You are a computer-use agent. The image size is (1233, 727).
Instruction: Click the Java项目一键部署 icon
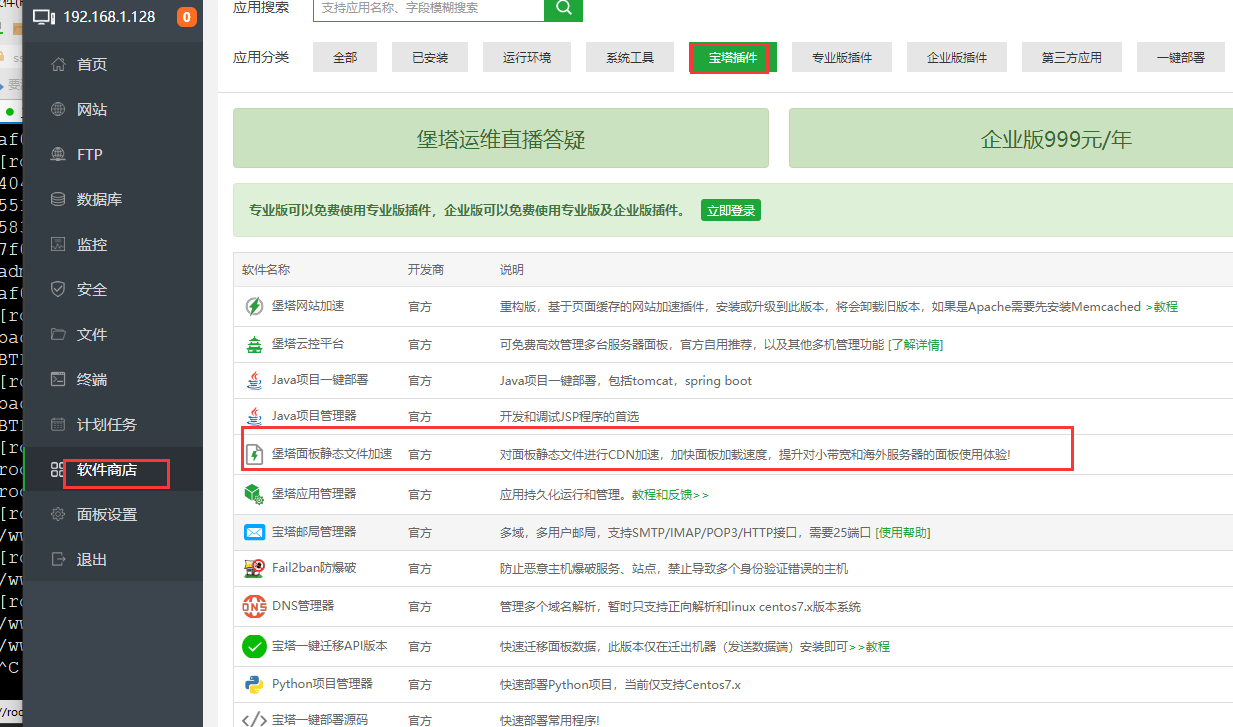pos(254,380)
